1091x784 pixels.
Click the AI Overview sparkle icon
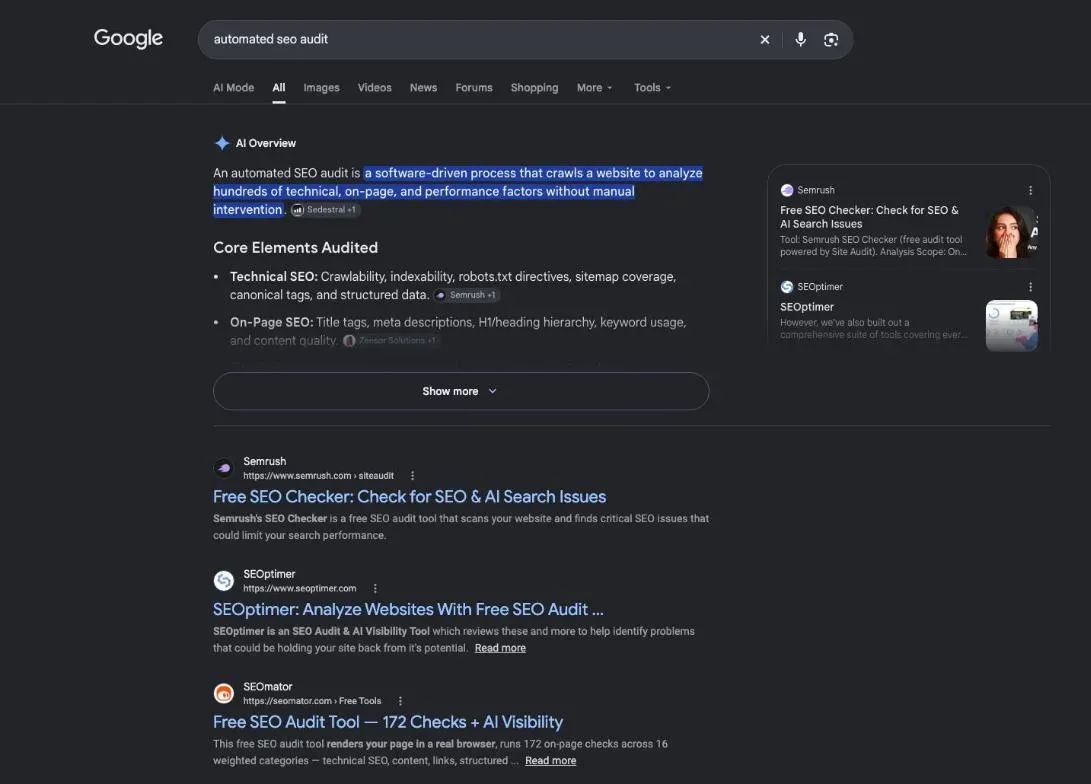pos(222,143)
